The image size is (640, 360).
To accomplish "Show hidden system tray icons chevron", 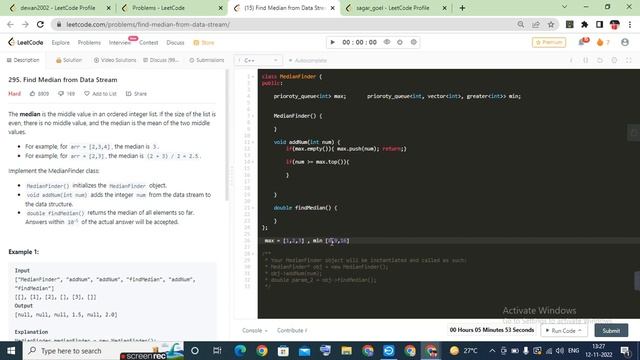I will click(492, 351).
